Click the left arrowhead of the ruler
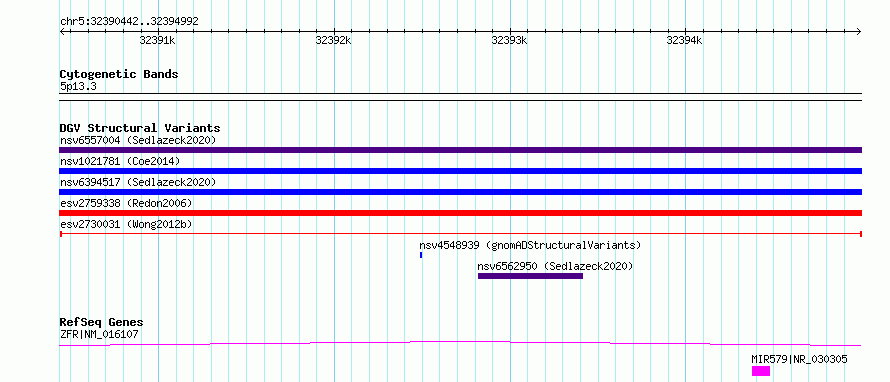Screen dimensions: 890x382 click(x=62, y=31)
